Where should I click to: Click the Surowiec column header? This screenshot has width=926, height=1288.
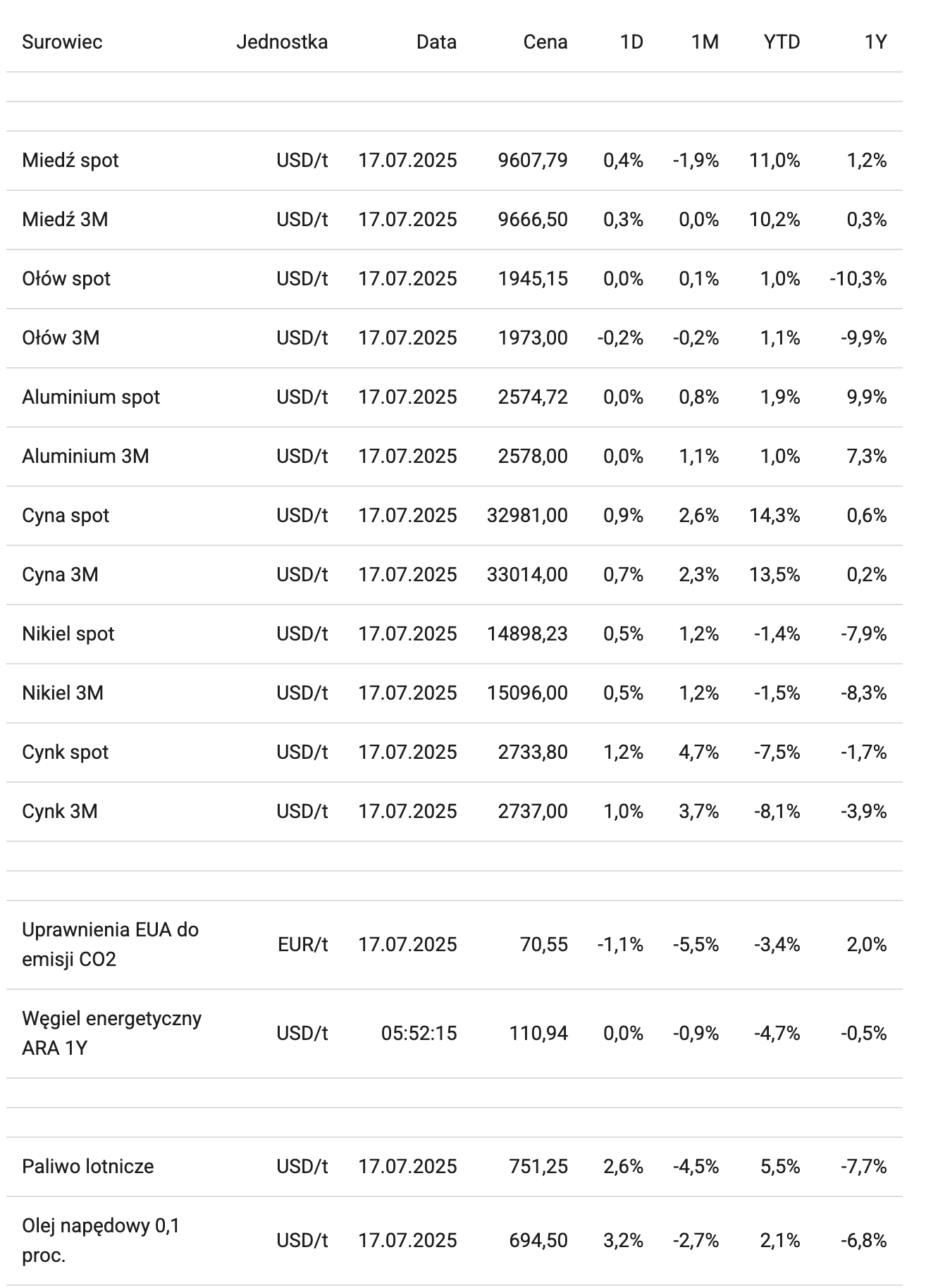coord(62,42)
